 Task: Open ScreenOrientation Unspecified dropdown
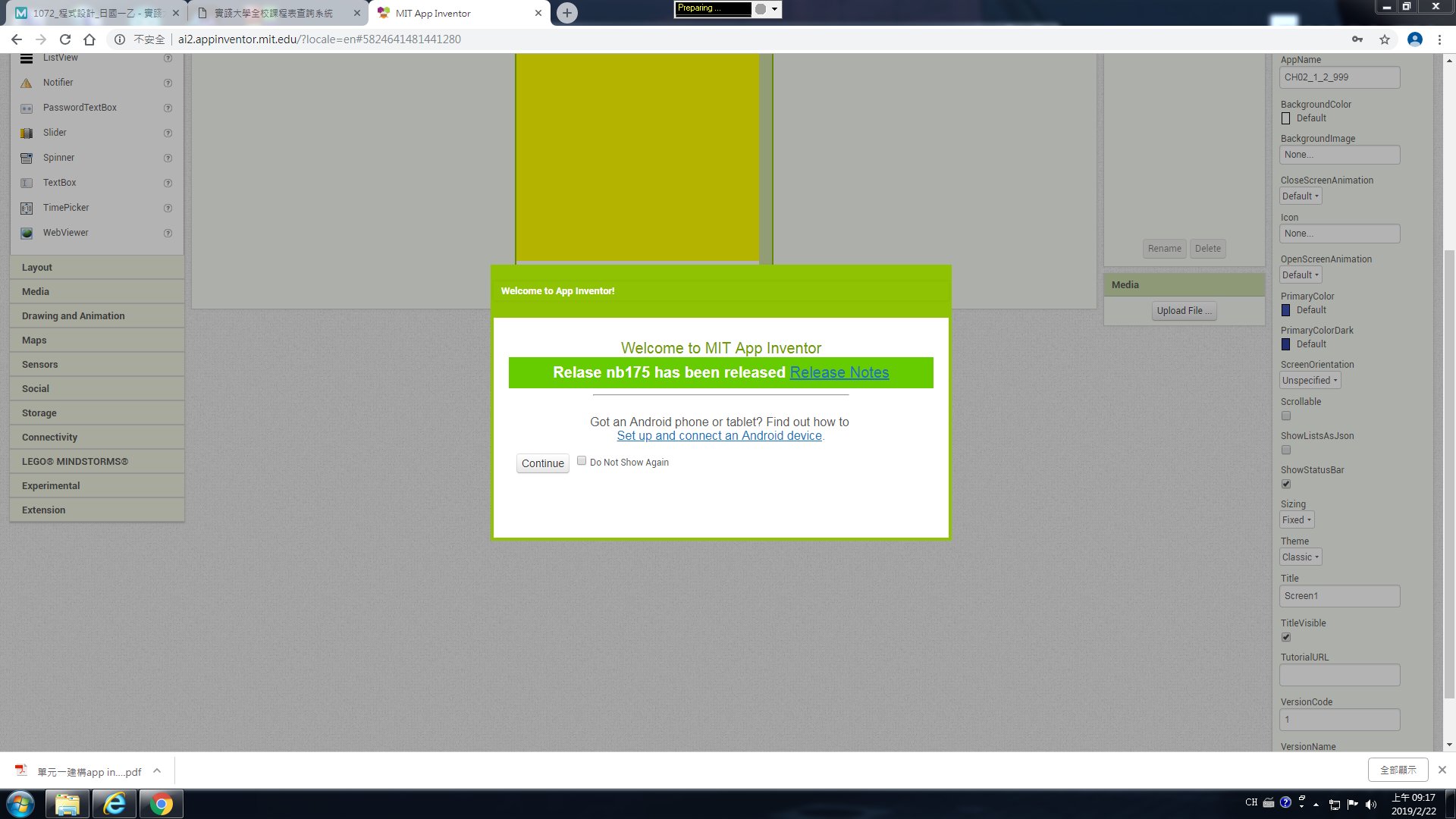click(x=1310, y=381)
